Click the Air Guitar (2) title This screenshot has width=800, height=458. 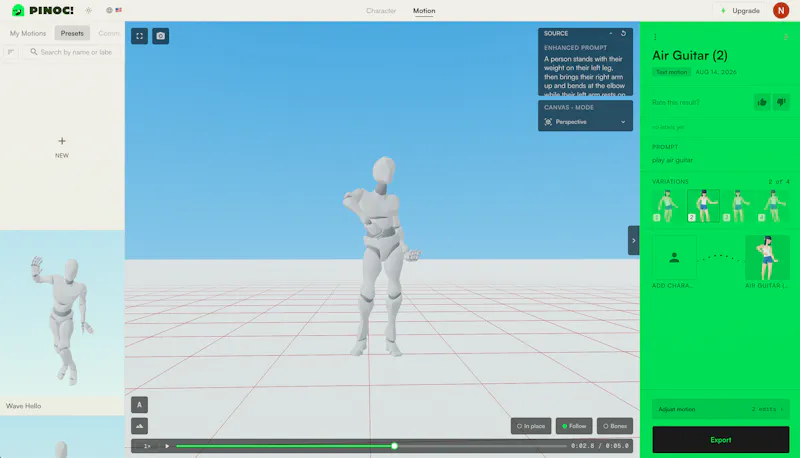pos(690,55)
